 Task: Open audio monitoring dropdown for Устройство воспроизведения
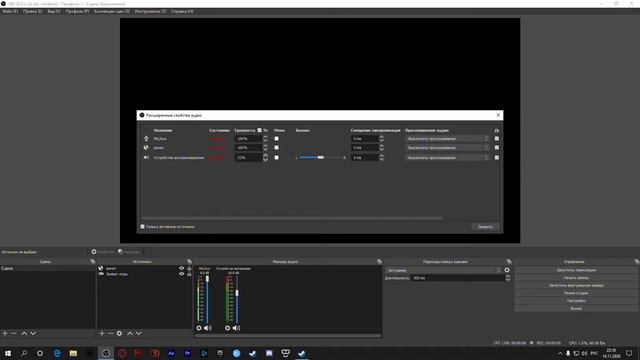click(447, 158)
